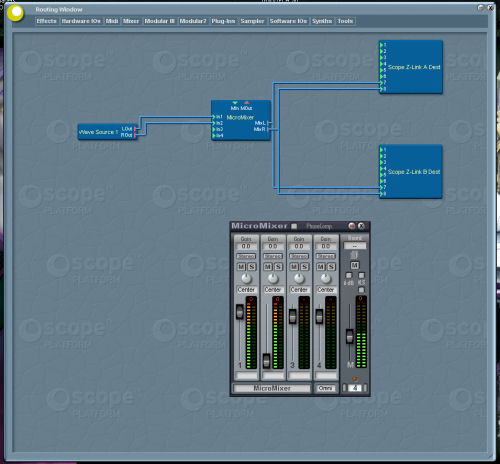Toggle the Stereo button on channel 1
The width and height of the screenshot is (500, 464).
[x=246, y=256]
